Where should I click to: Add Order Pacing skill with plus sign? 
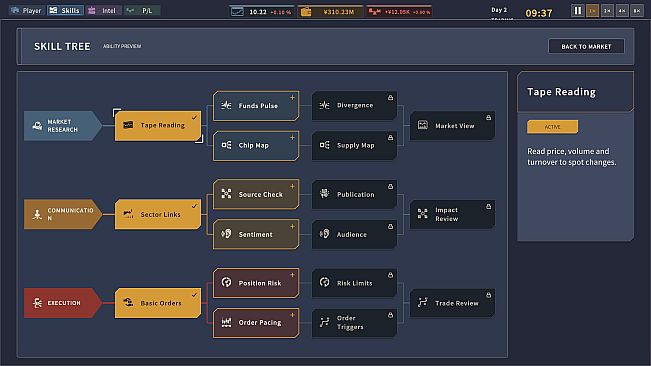[292, 315]
